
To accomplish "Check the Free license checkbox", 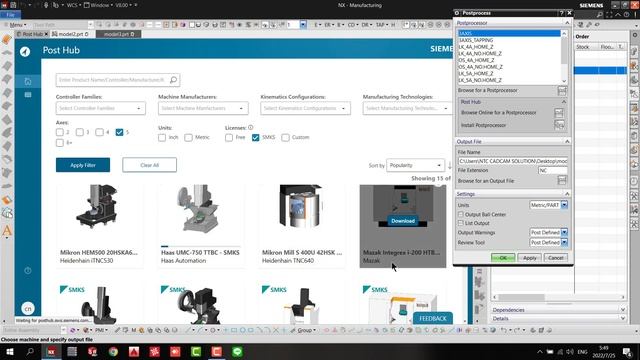I will coord(229,138).
